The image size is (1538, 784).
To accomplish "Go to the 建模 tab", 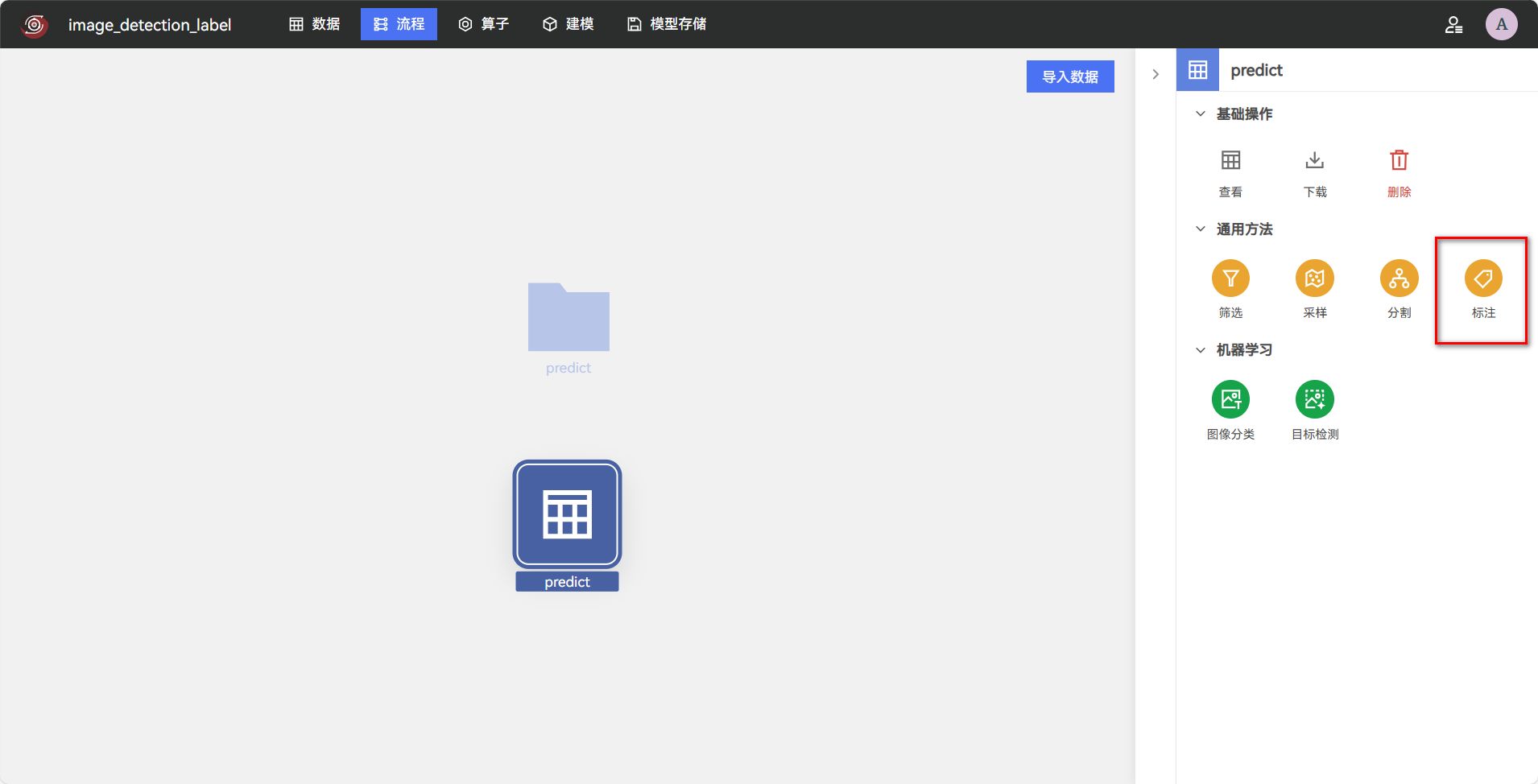I will click(568, 24).
